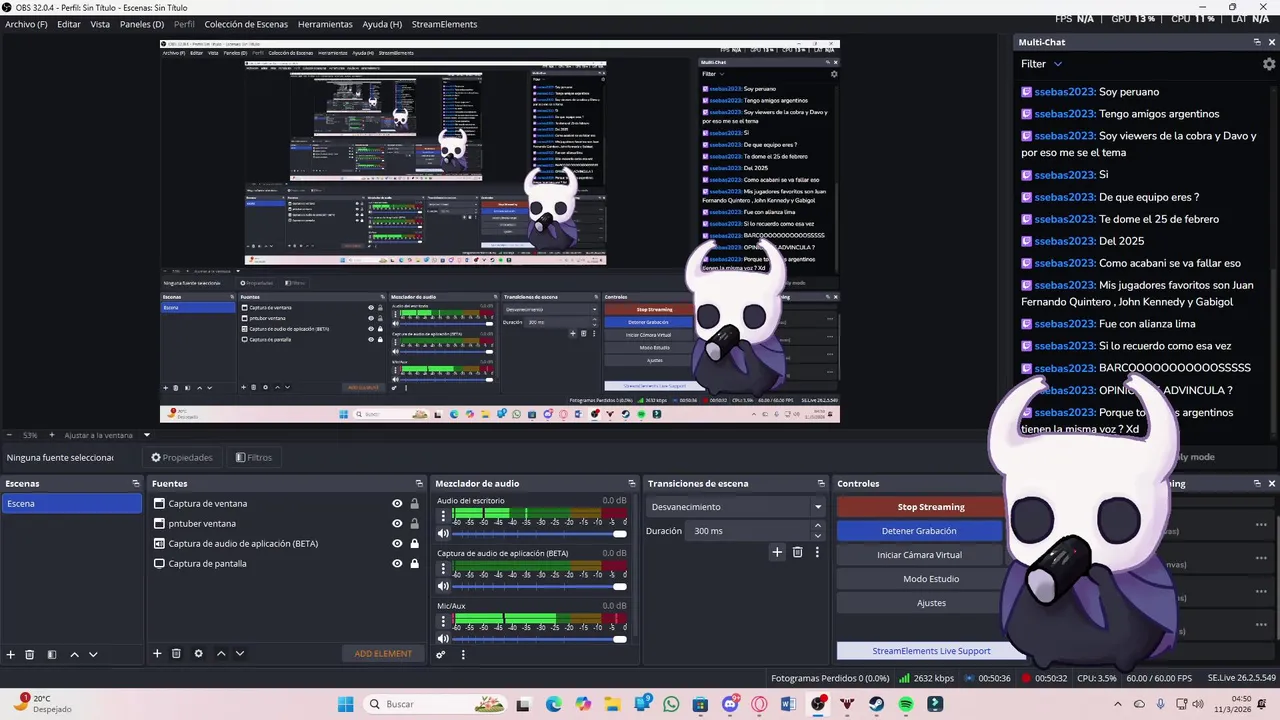Delete the selected scene via trash icon
Viewport: 1280px width, 720px height.
(x=30, y=654)
